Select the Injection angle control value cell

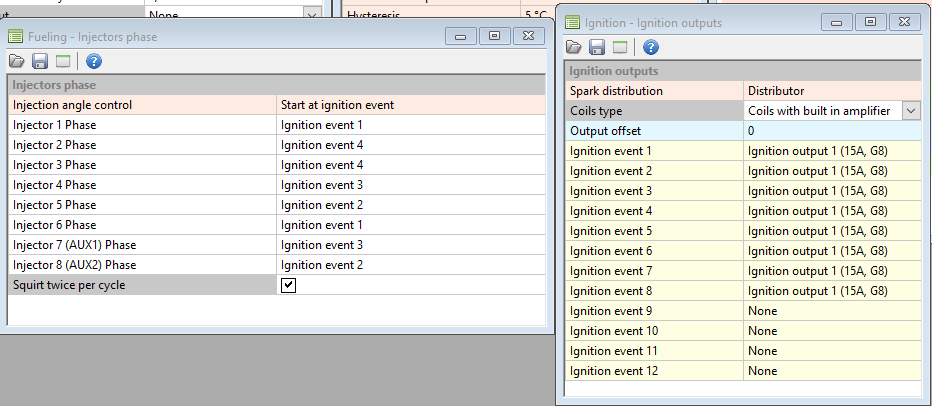click(x=412, y=105)
